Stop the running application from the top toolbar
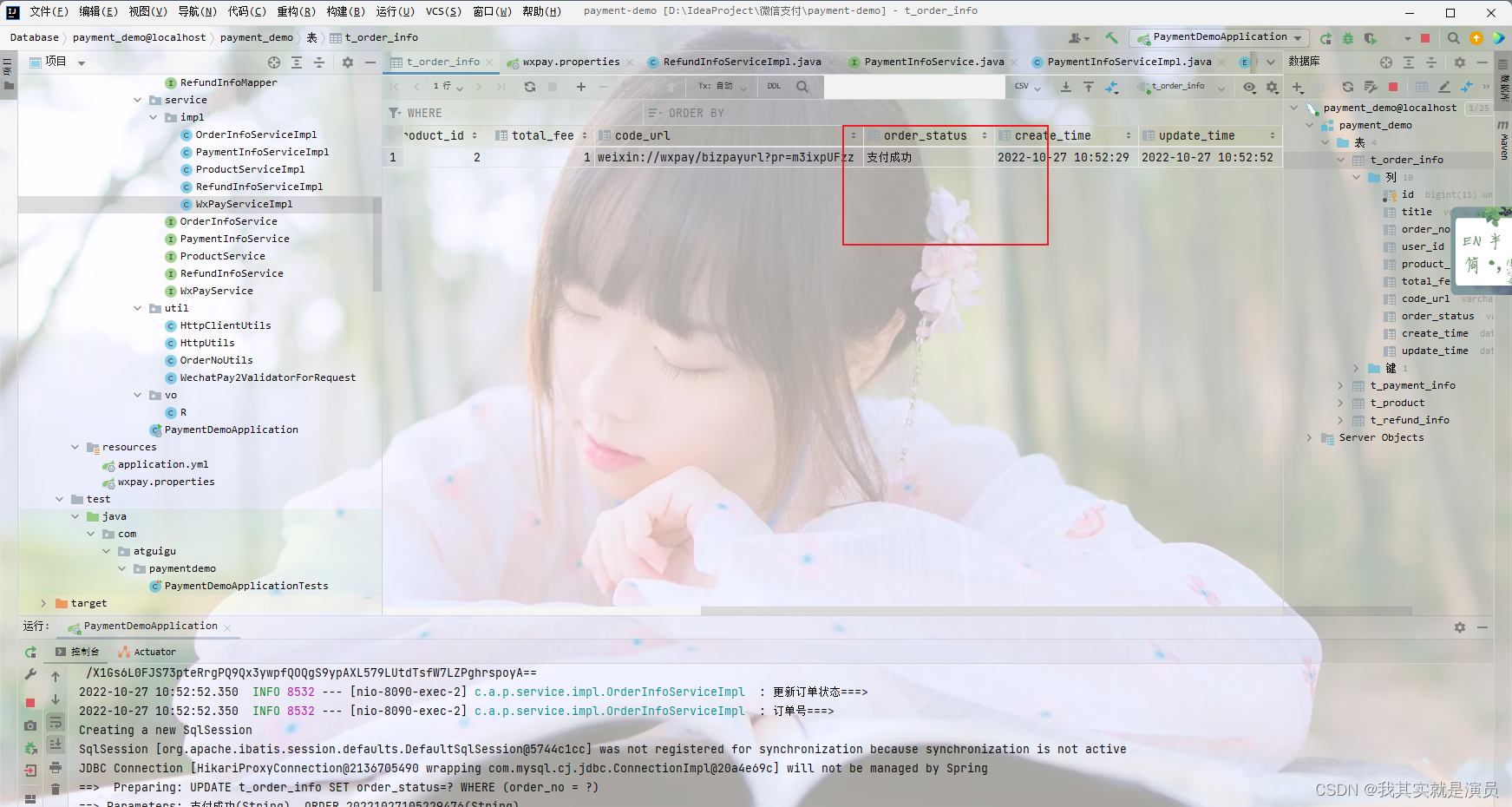Image resolution: width=1512 pixels, height=807 pixels. (x=1424, y=38)
